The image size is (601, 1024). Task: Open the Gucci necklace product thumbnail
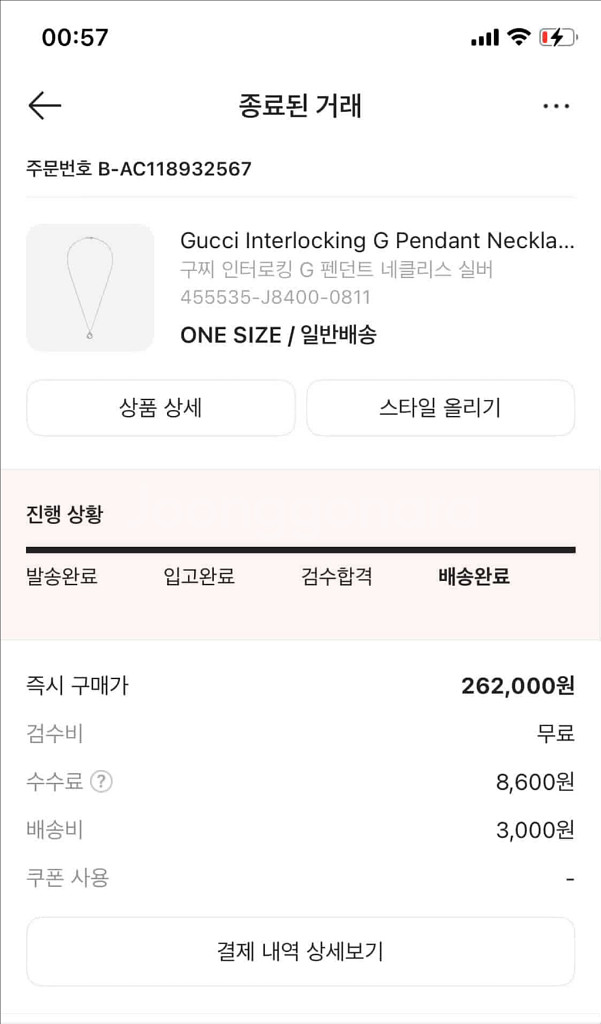(x=90, y=288)
